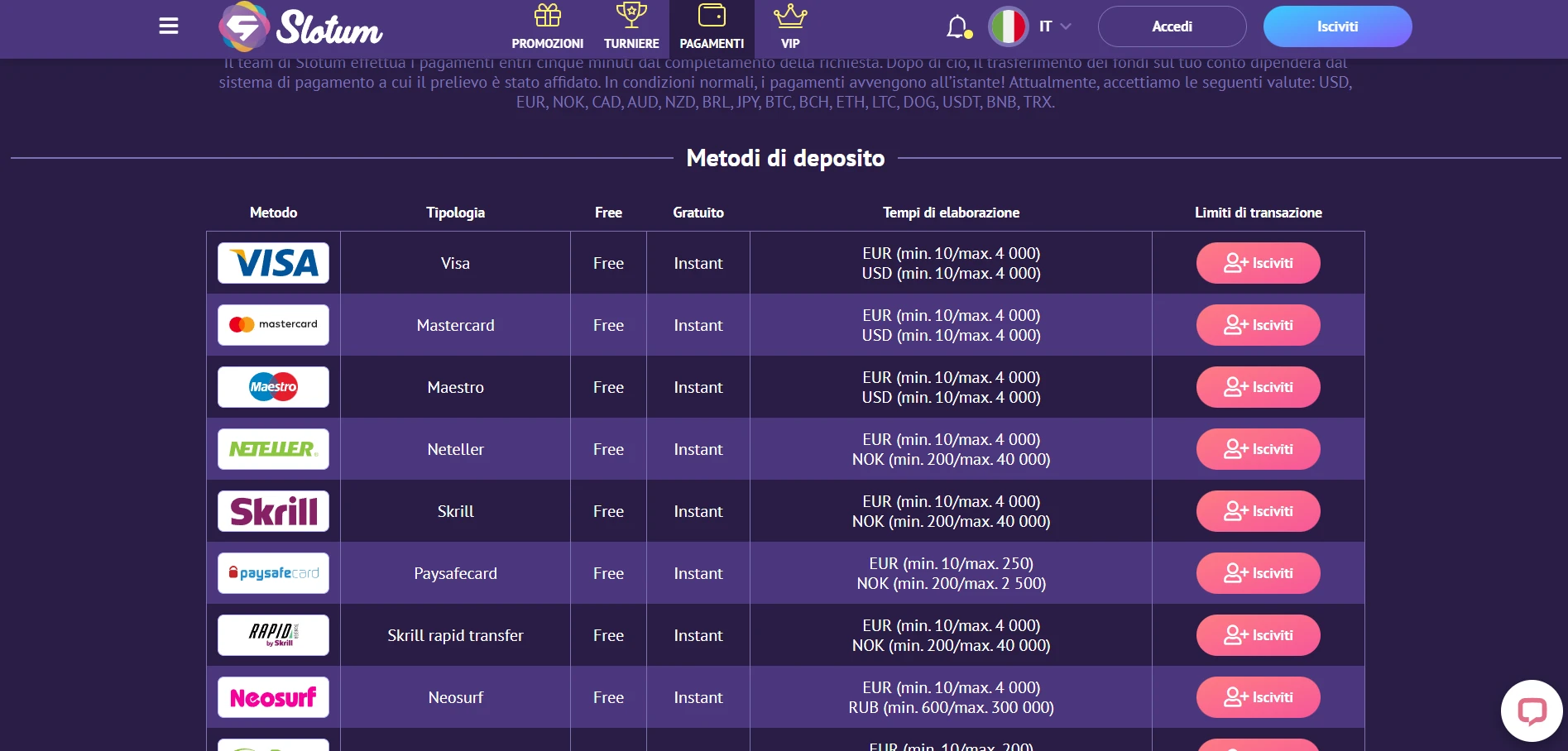This screenshot has height=751, width=1568.
Task: Click Paysafecard limits EUR max. 250 text
Action: (951, 563)
